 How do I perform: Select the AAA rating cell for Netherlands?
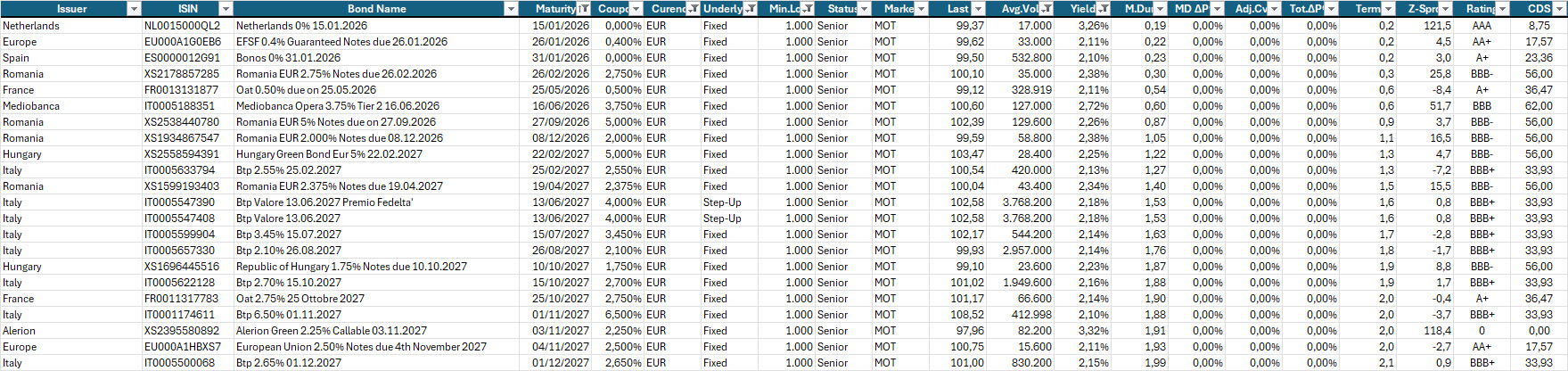point(1482,26)
